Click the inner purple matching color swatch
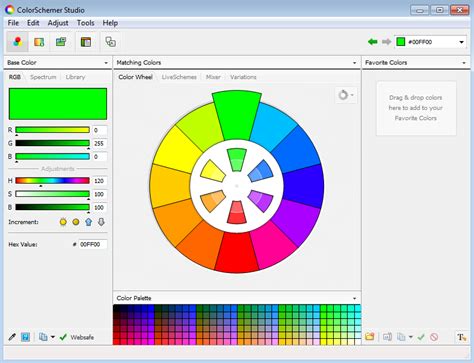 click(261, 201)
